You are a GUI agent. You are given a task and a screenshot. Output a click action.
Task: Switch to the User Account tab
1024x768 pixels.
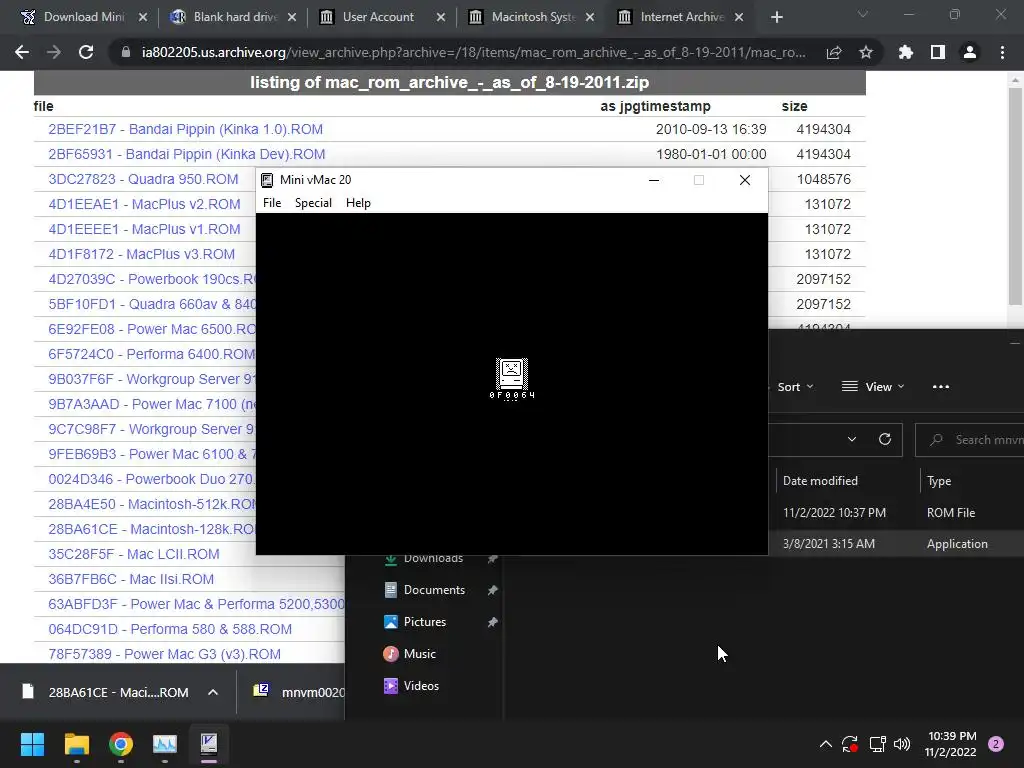tap(378, 17)
